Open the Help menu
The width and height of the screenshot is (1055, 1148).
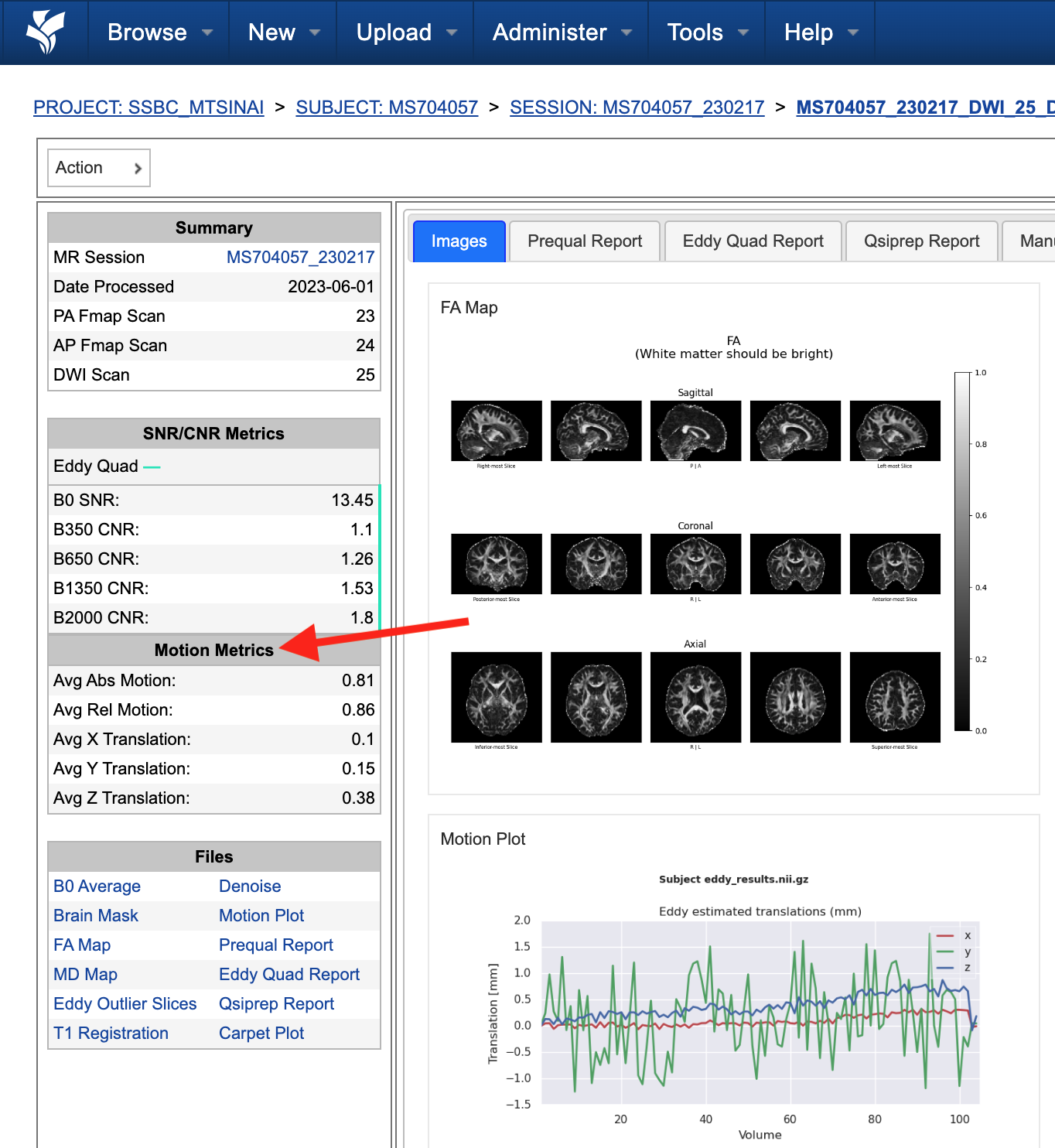pyautogui.click(x=821, y=32)
